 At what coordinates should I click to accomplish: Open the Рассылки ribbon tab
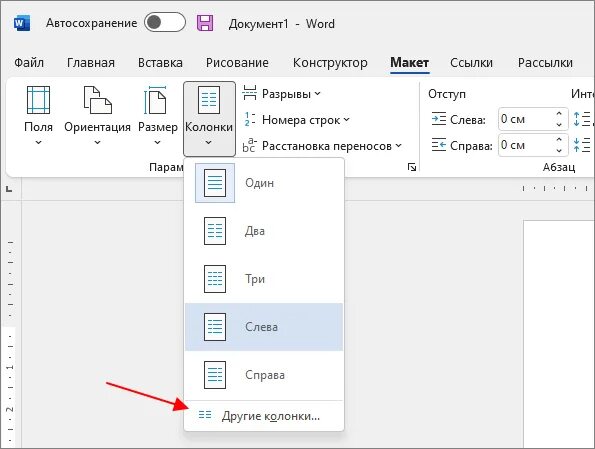click(545, 63)
